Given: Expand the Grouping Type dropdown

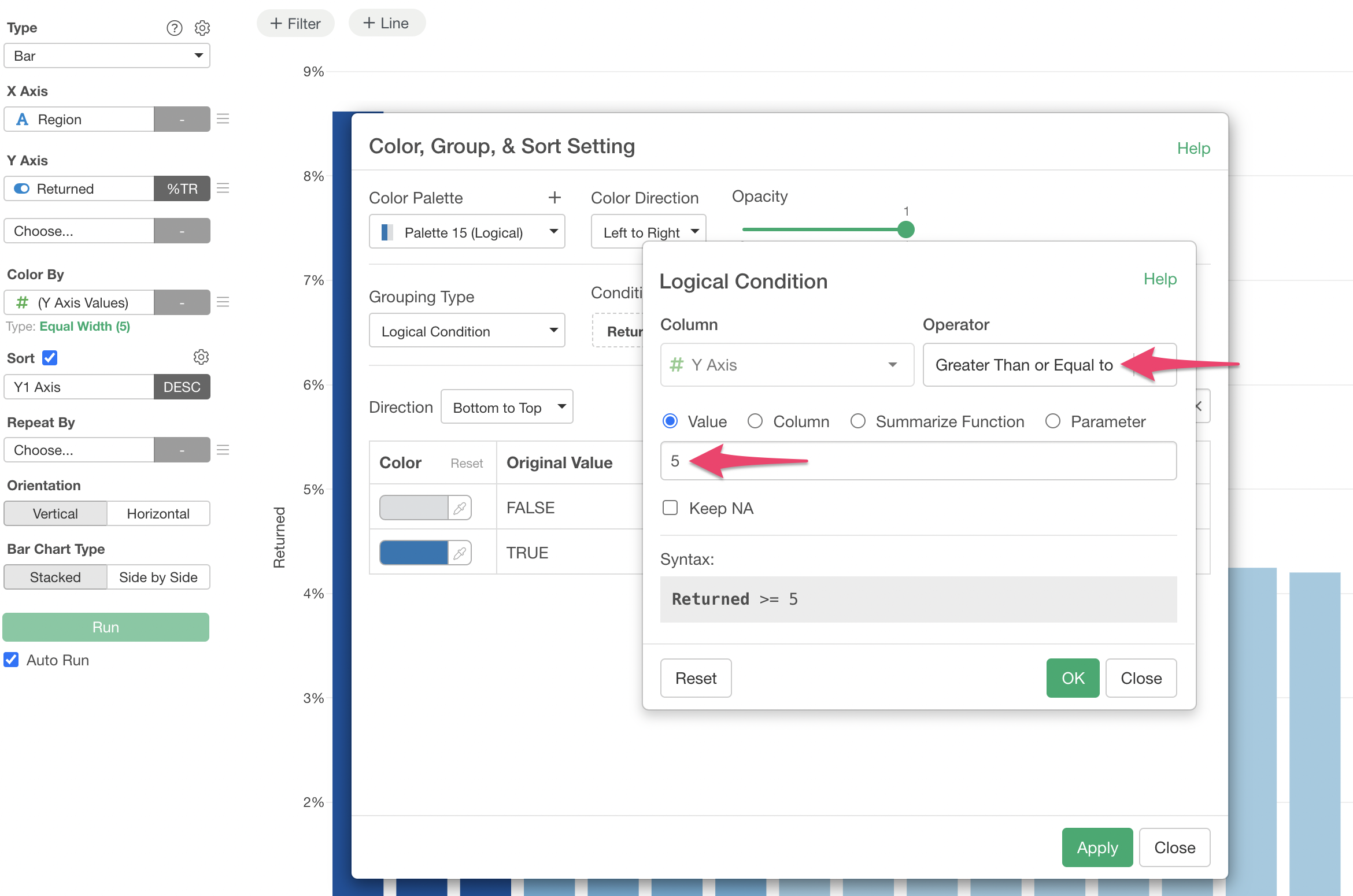Looking at the screenshot, I should click(x=467, y=331).
